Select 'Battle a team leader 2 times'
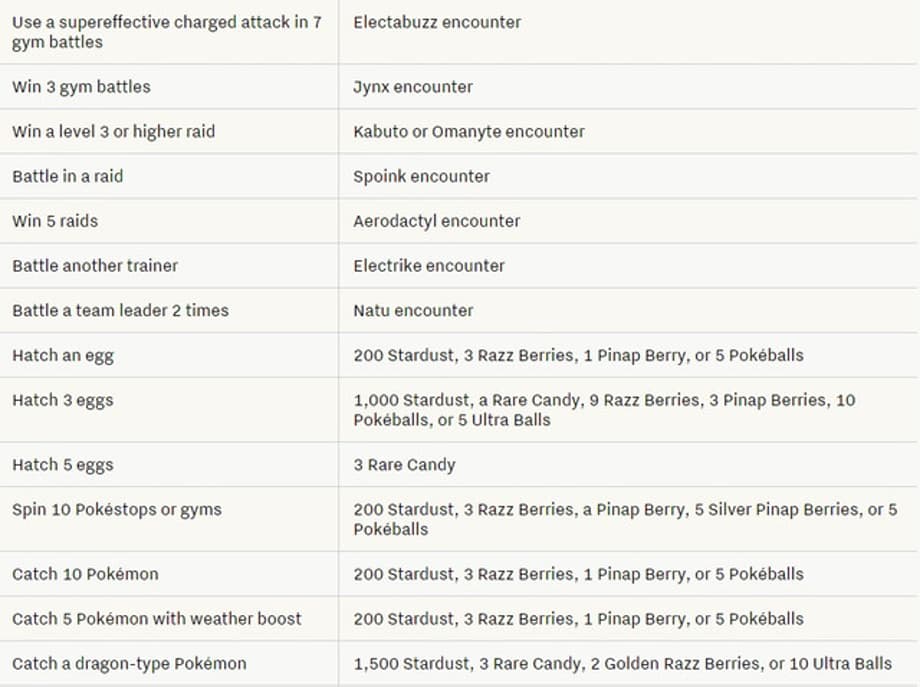Image resolution: width=920 pixels, height=687 pixels. (x=120, y=310)
